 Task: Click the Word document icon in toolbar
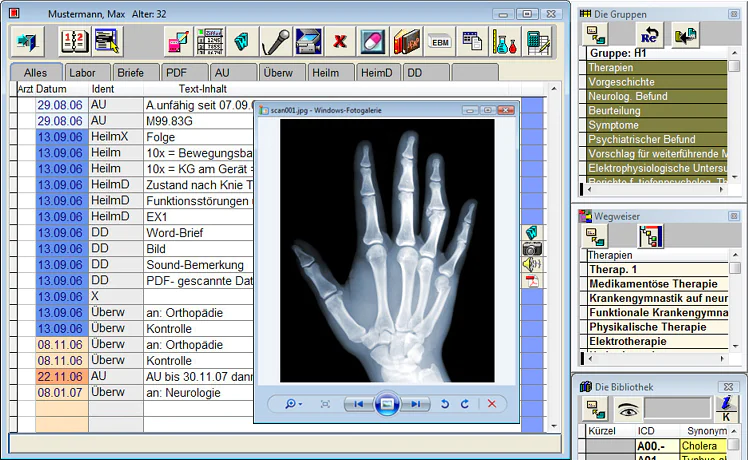pos(243,42)
